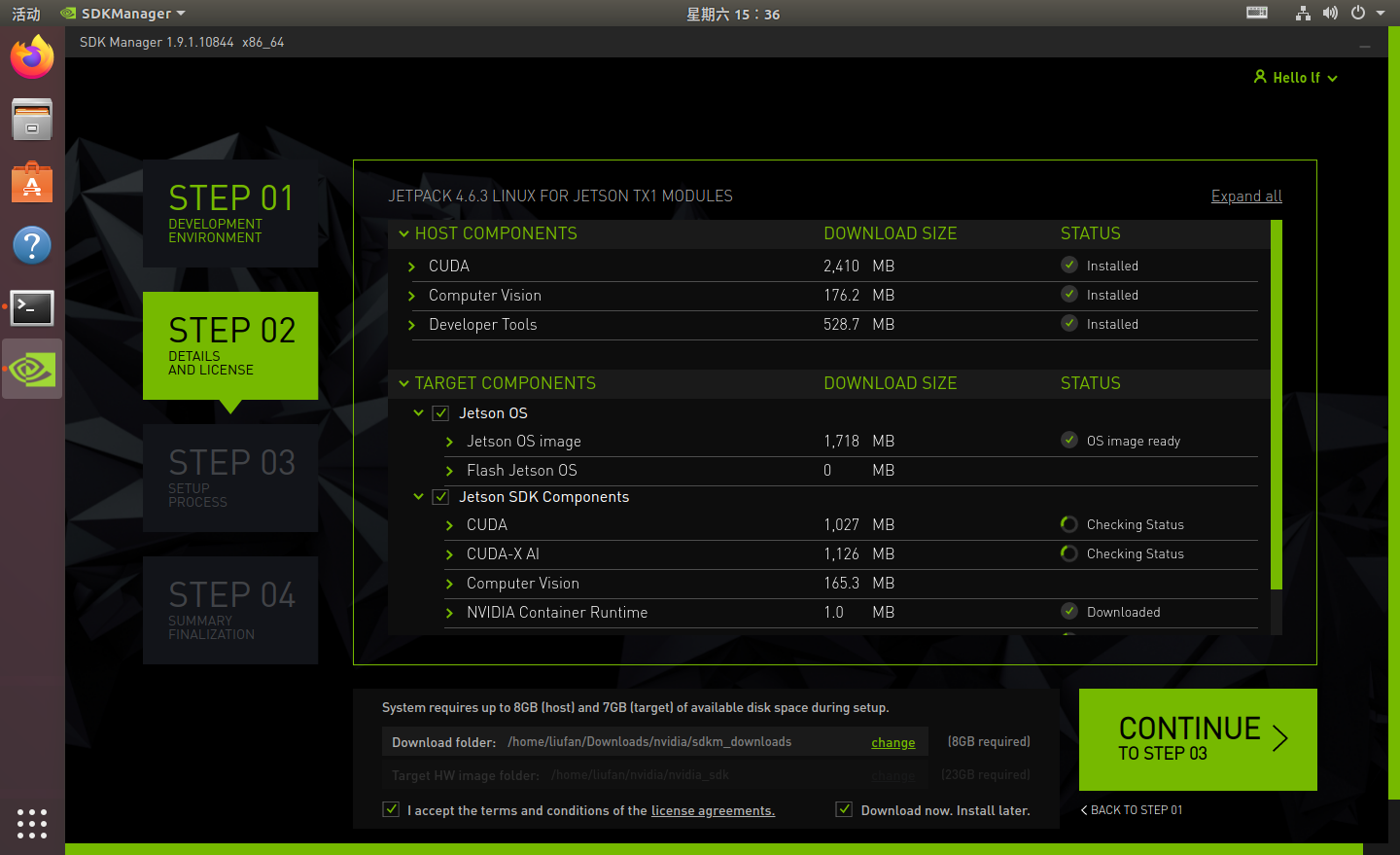Click Continue to Step 03 button
Viewport: 1400px width, 855px height.
[x=1198, y=739]
